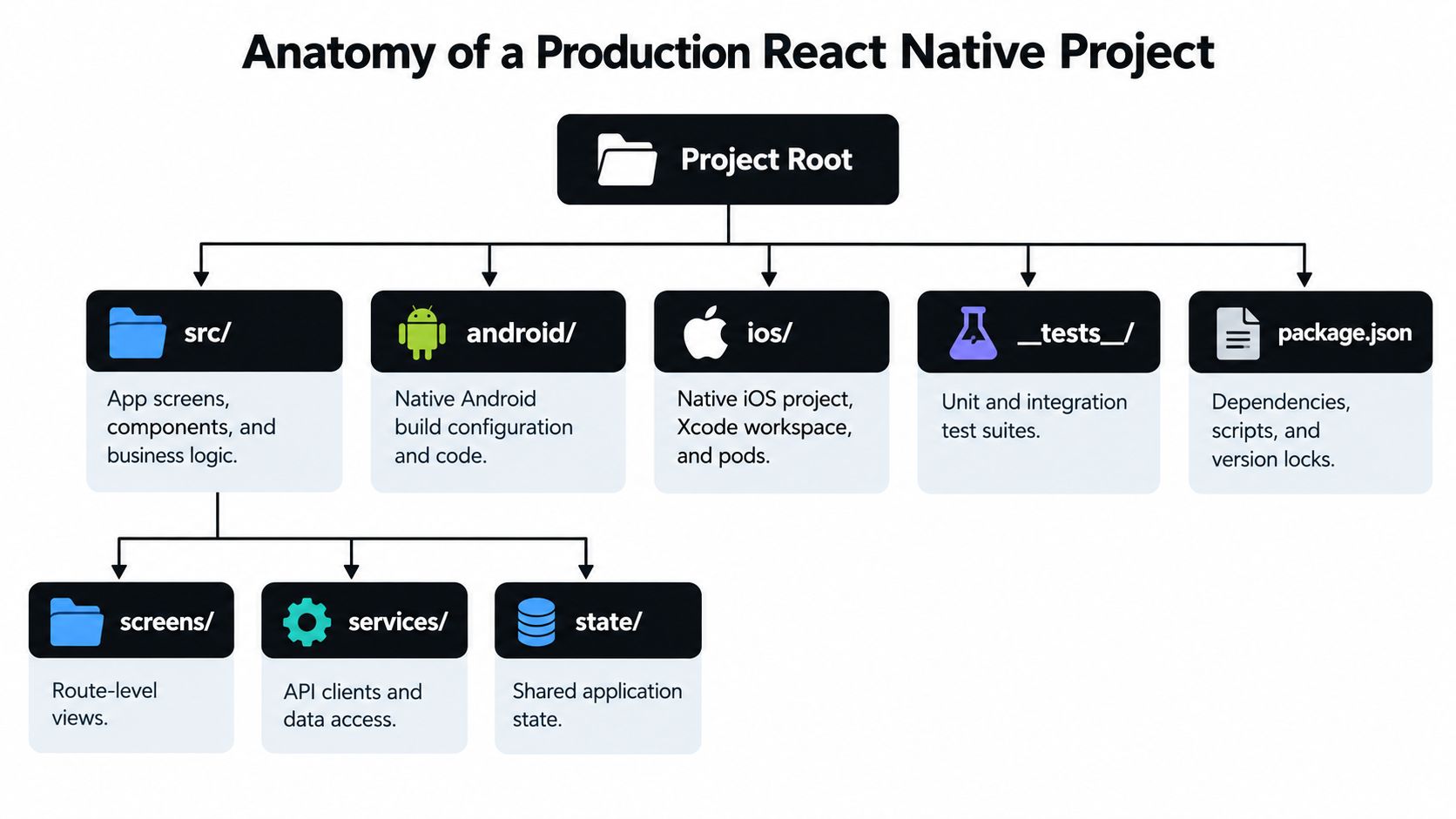The width and height of the screenshot is (1456, 819).
Task: Select the package.json label
Action: click(1345, 333)
